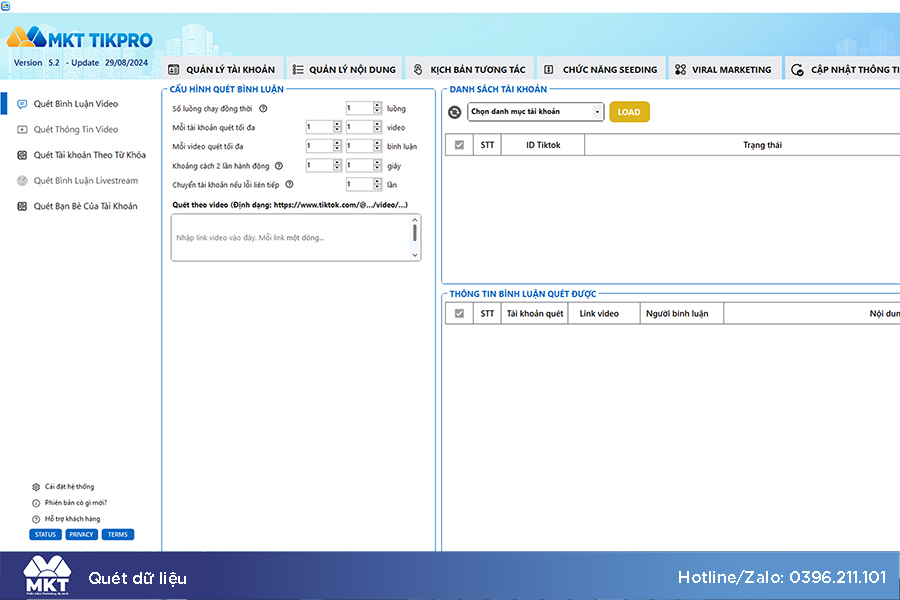Click help icon next to Số luồng chạy đồng thời
Image resolution: width=900 pixels, height=600 pixels.
[x=263, y=109]
